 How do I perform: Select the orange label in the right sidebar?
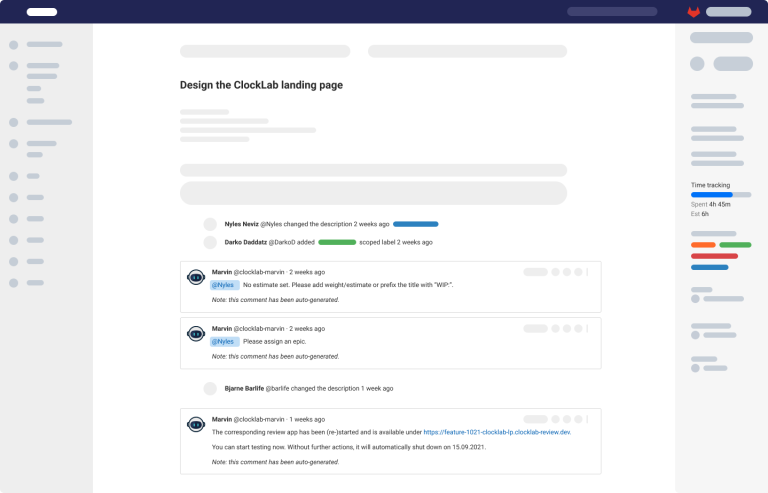703,245
